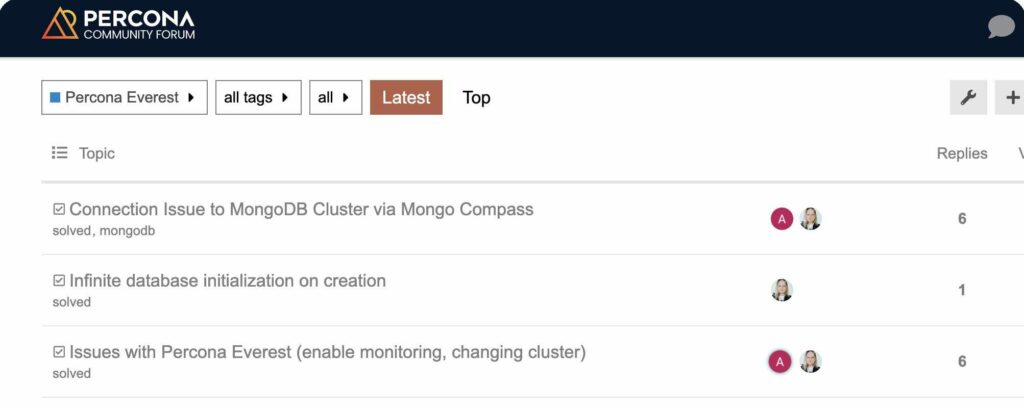Toggle bulk select list icon beside Topic
The height and width of the screenshot is (410, 1024).
(x=60, y=153)
